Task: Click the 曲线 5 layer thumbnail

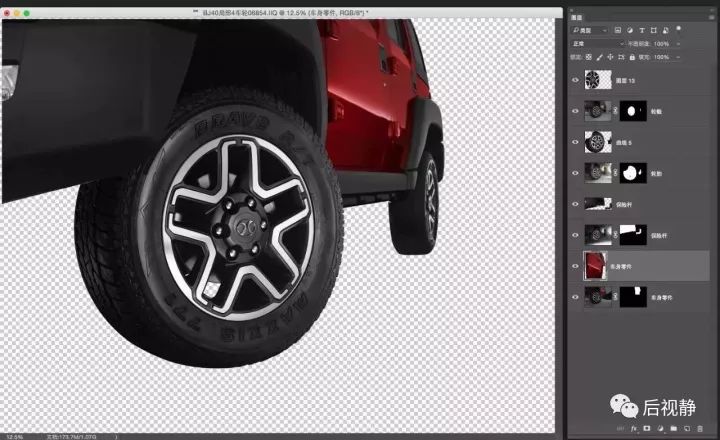Action: pos(598,142)
